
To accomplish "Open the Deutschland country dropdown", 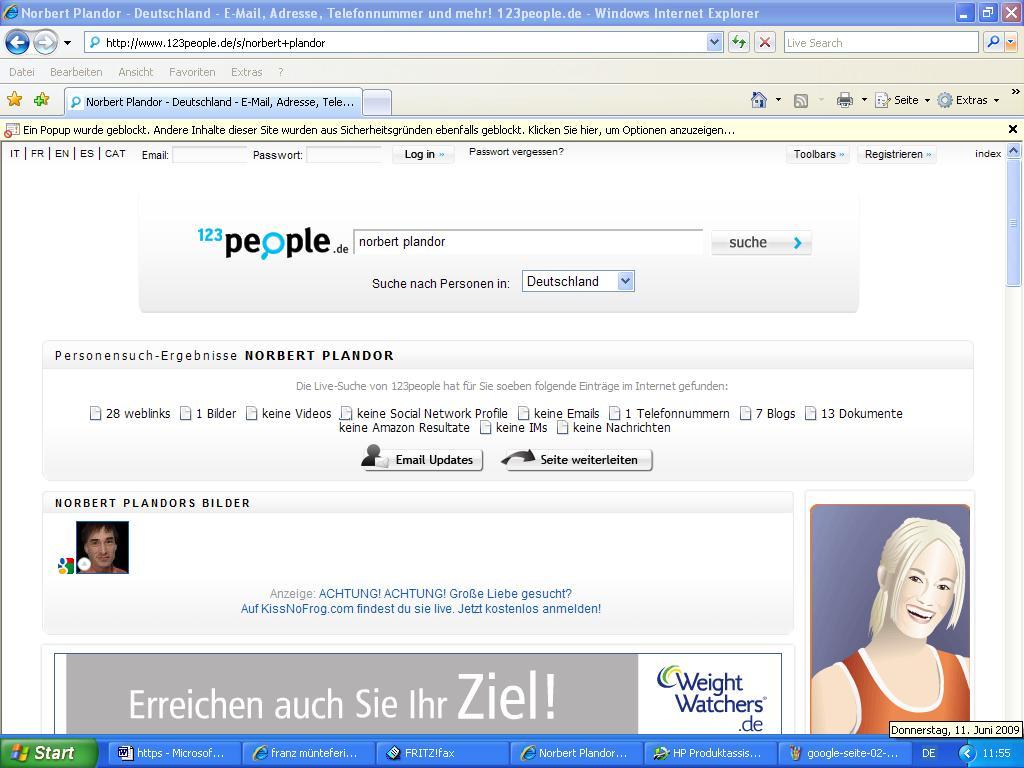I will tap(578, 281).
